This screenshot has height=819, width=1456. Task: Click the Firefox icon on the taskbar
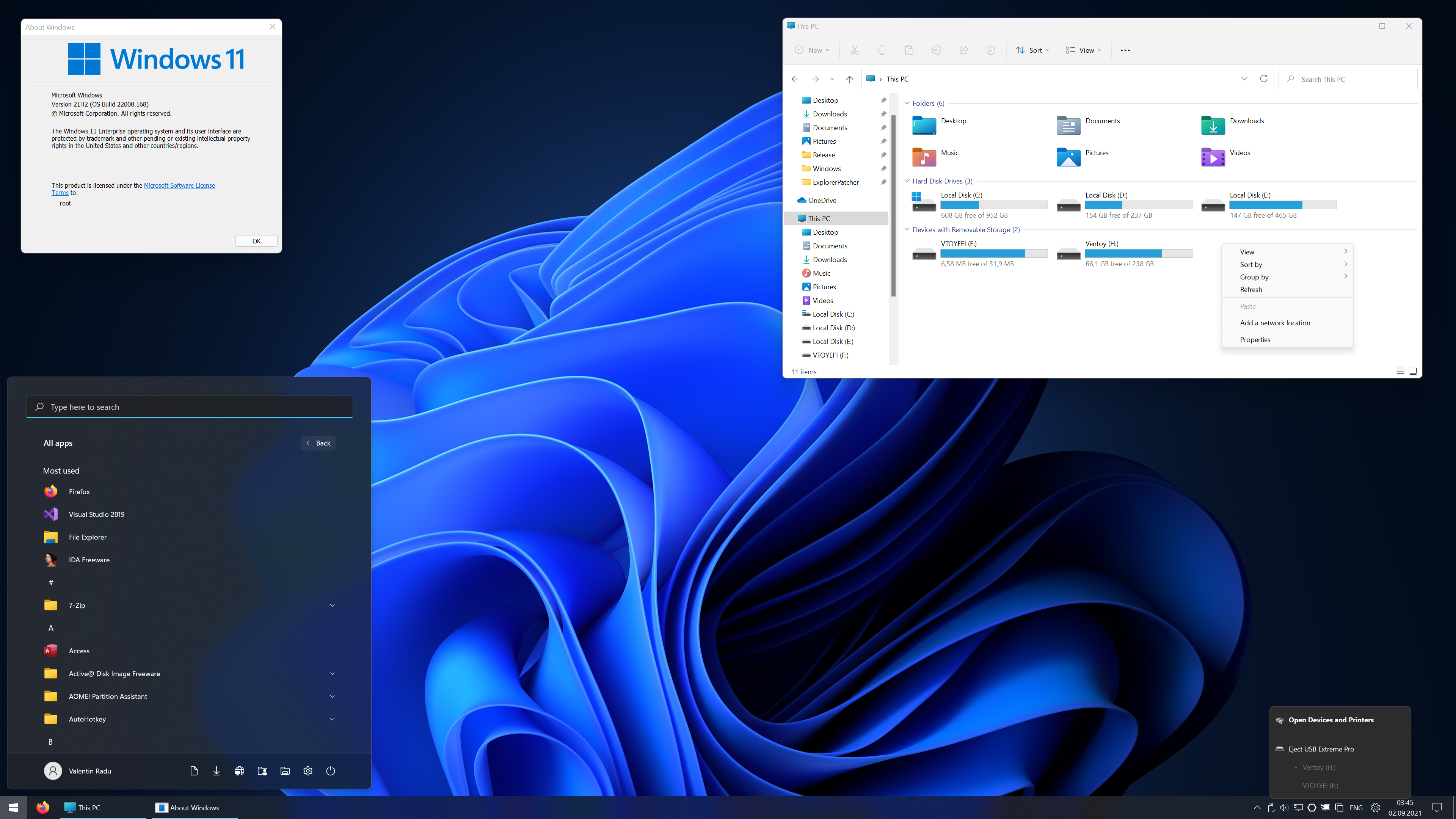[42, 807]
